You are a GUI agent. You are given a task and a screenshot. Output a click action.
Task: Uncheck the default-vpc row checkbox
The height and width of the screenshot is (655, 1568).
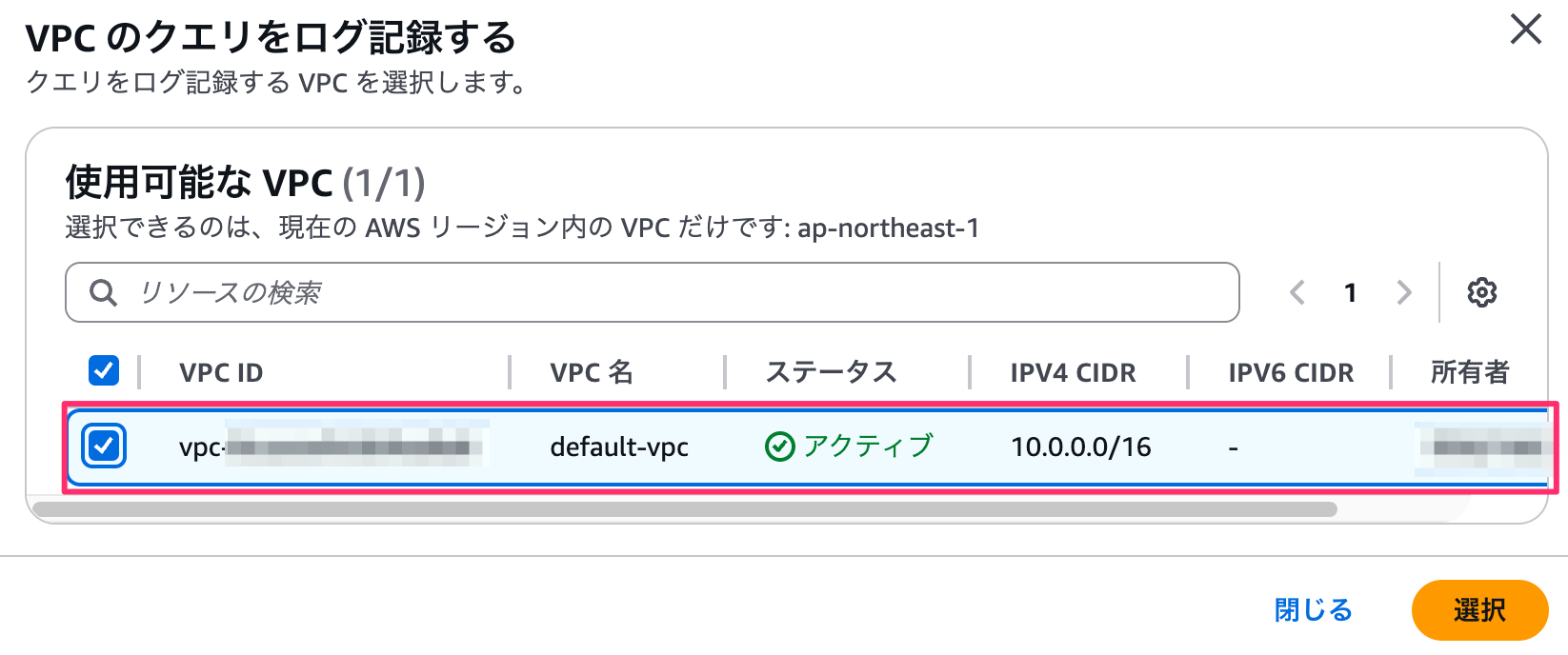104,447
